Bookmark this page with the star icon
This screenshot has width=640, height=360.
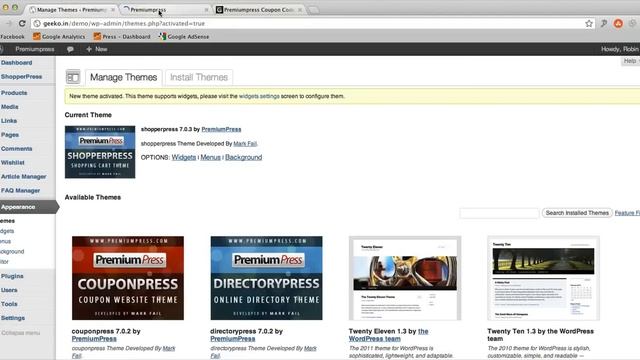tap(589, 24)
